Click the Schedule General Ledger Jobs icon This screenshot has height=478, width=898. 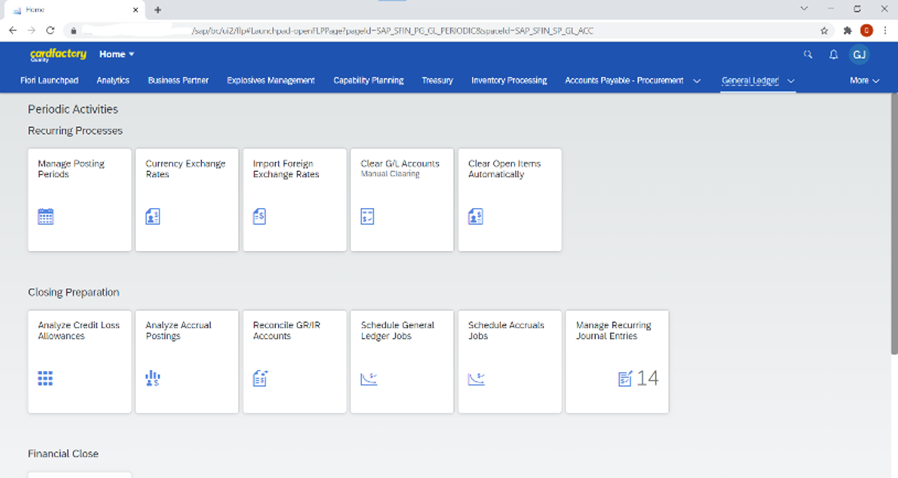tap(369, 379)
